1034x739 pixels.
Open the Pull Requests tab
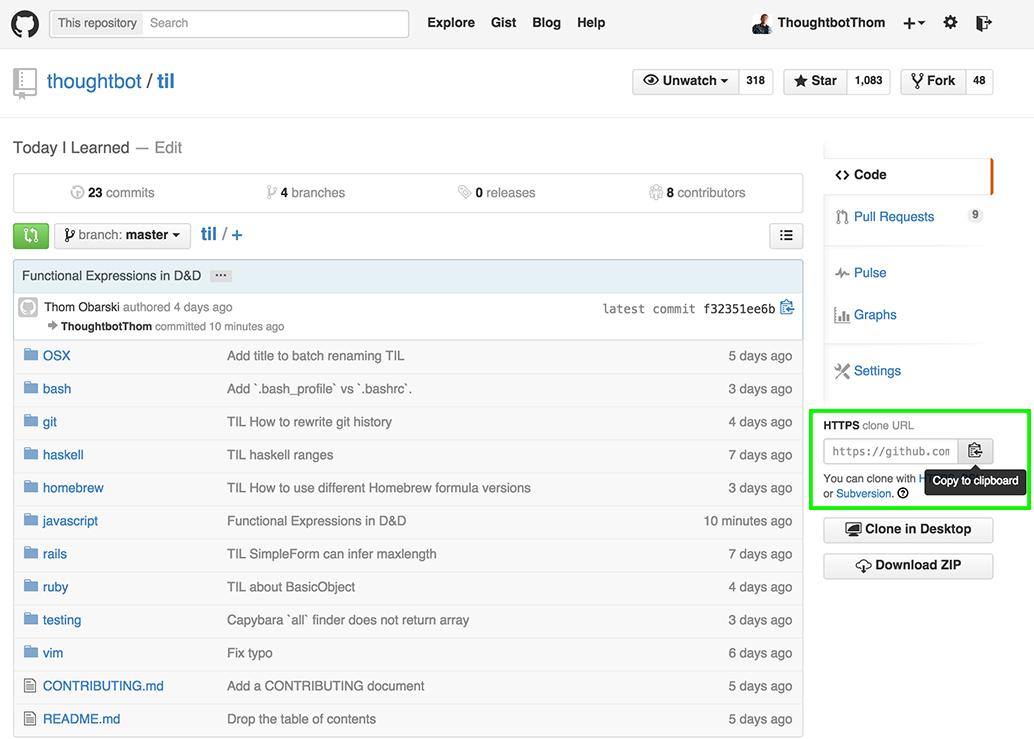(x=893, y=217)
